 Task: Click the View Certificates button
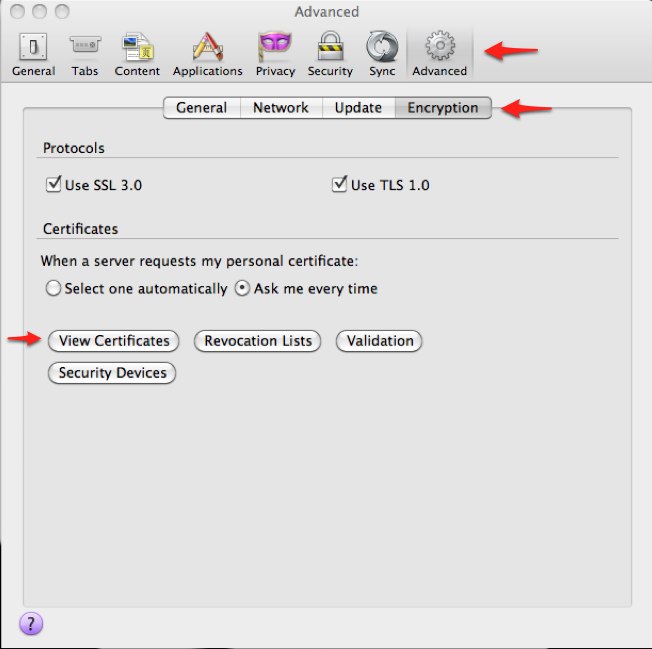(x=113, y=341)
